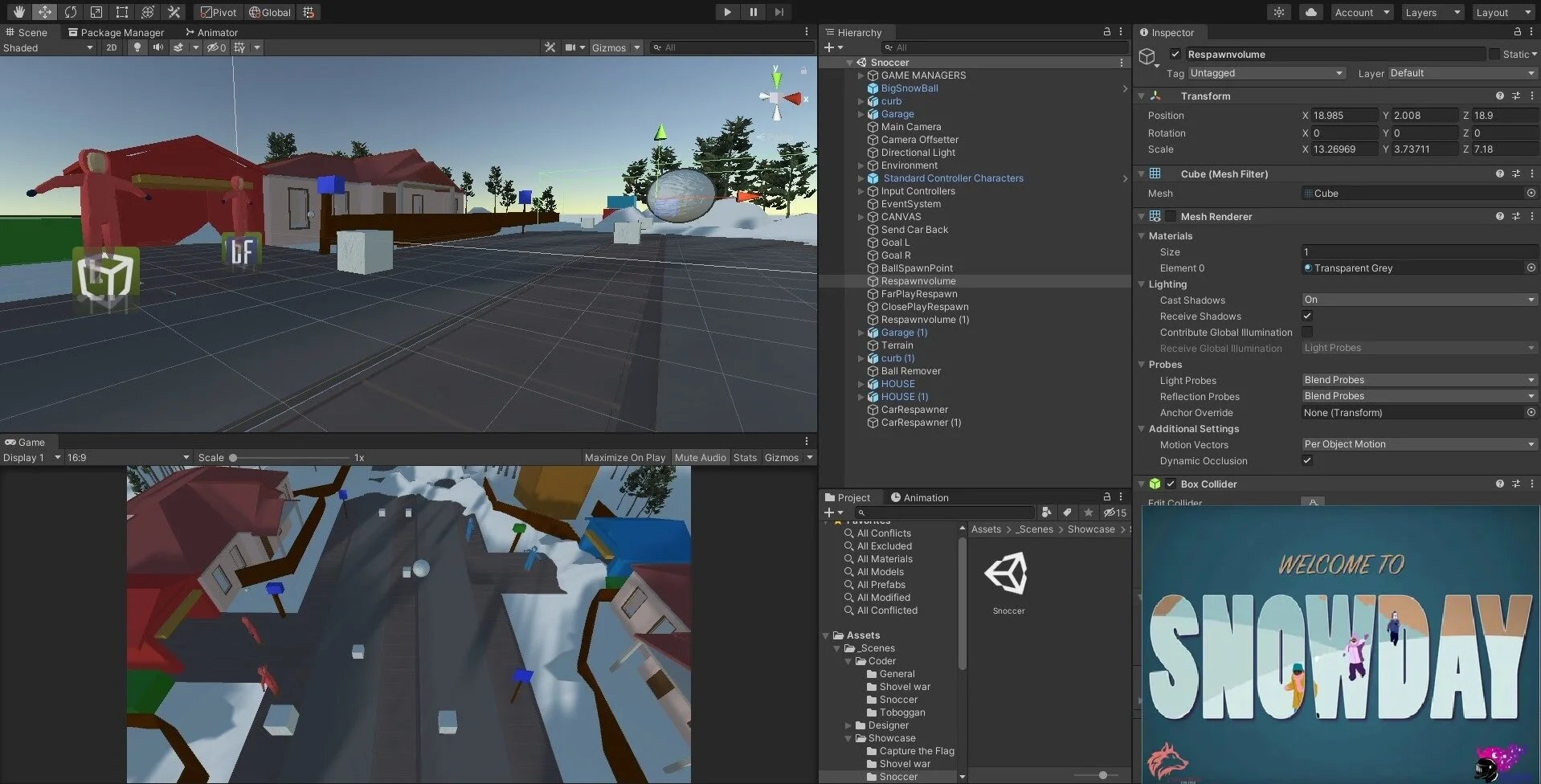1541x784 pixels.
Task: Toggle Respawnvolume active checkbox
Action: tap(1175, 54)
